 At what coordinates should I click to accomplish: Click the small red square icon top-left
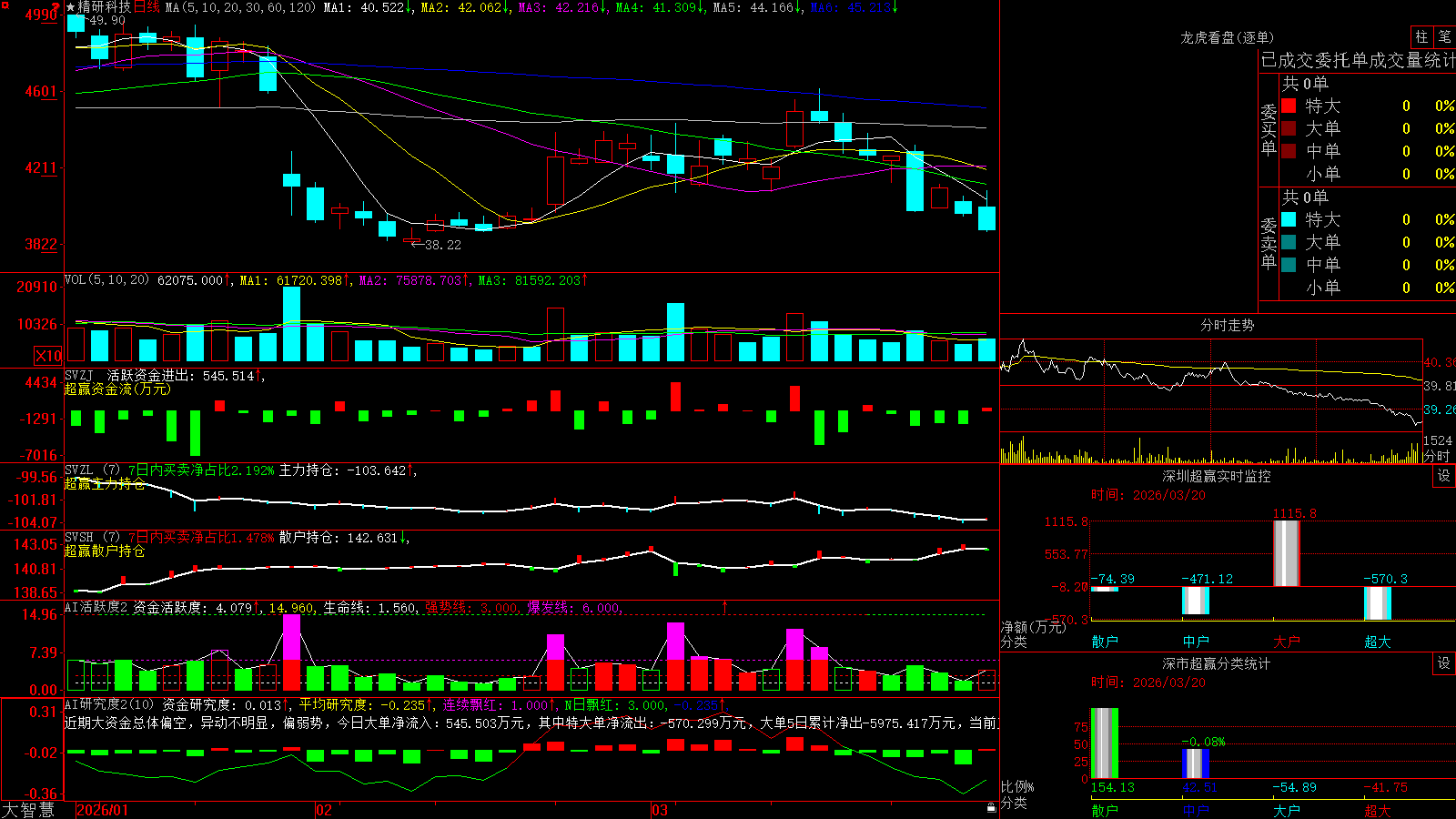coord(5,5)
